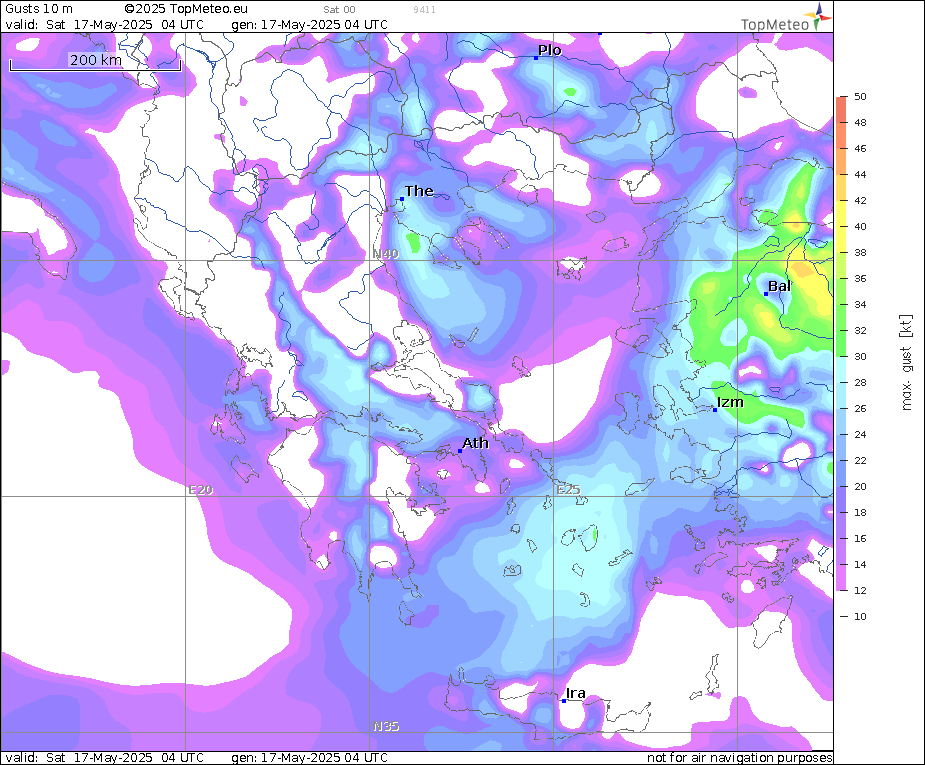Open the ©2025 TopMeteo.eu copyright text

(x=186, y=9)
